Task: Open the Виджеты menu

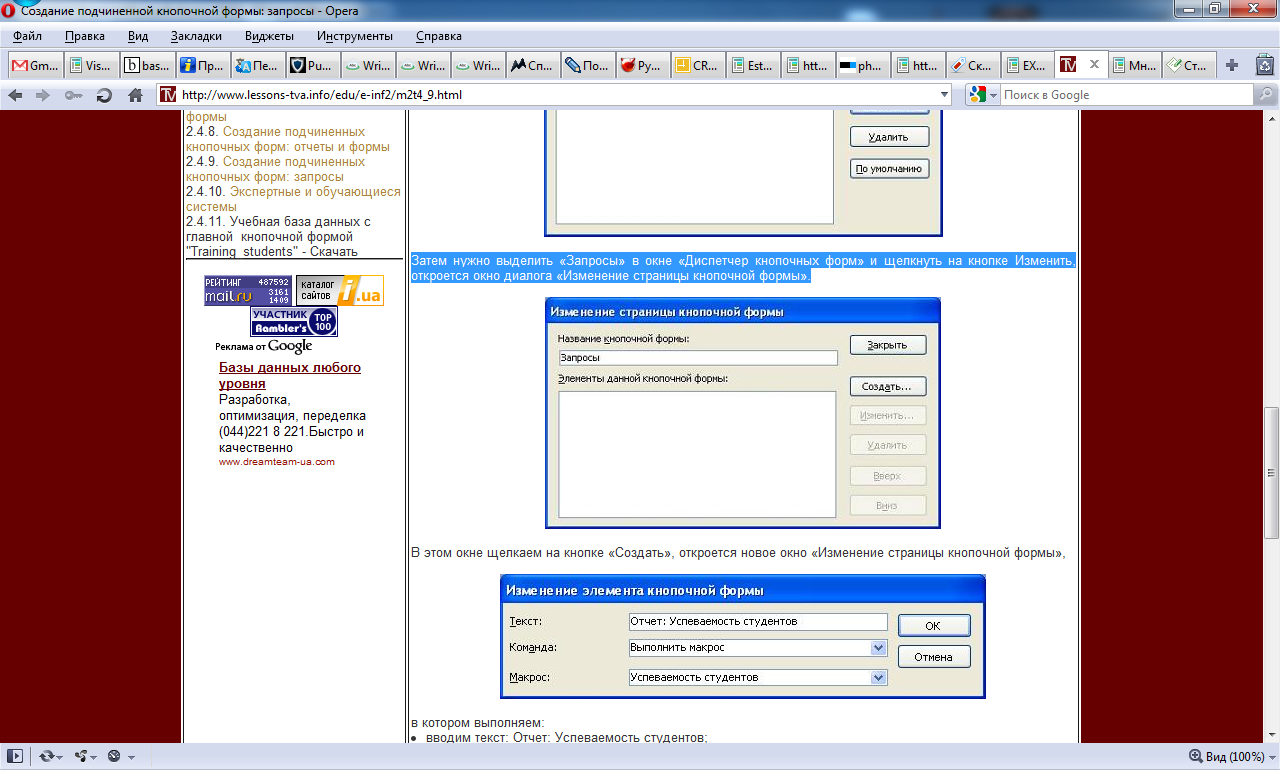Action: pos(269,36)
